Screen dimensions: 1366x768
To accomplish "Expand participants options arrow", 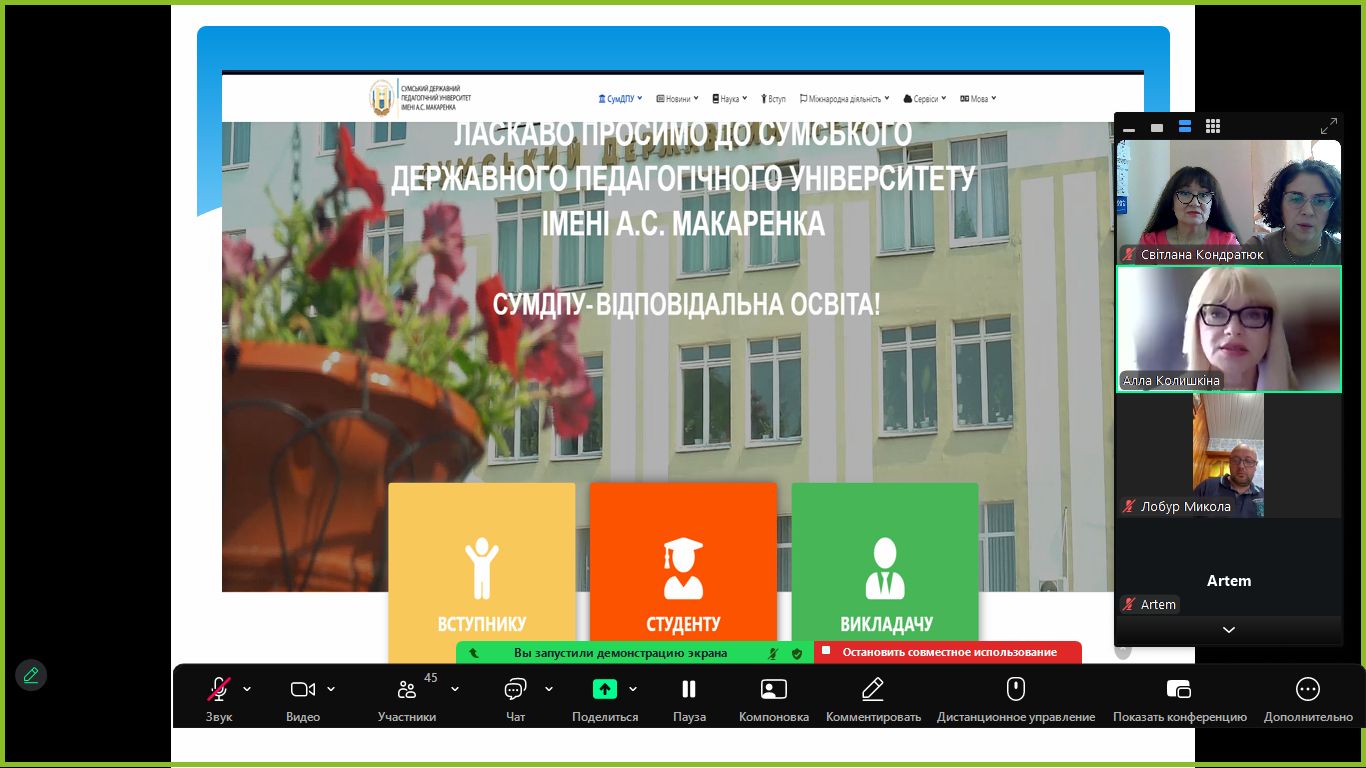I will [455, 689].
